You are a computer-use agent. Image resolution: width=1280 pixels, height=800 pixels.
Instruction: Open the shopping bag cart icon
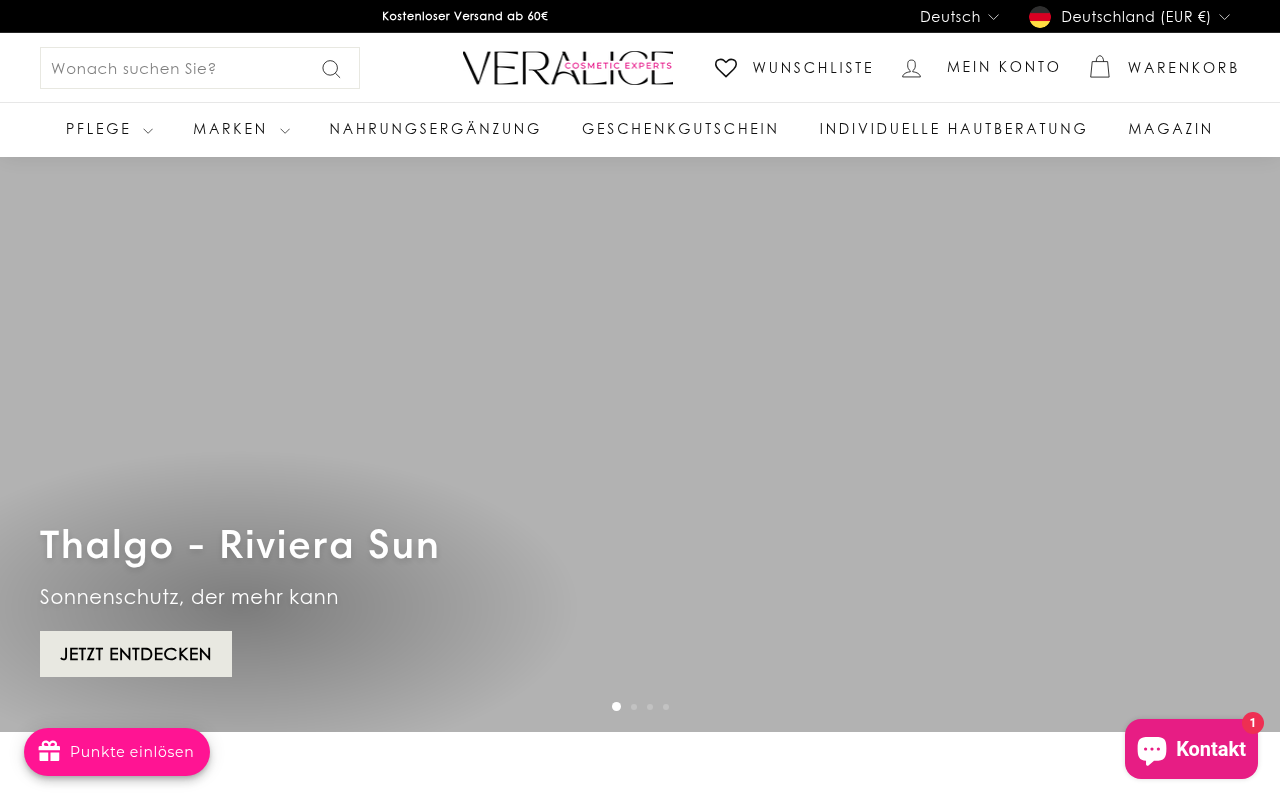pos(1100,67)
